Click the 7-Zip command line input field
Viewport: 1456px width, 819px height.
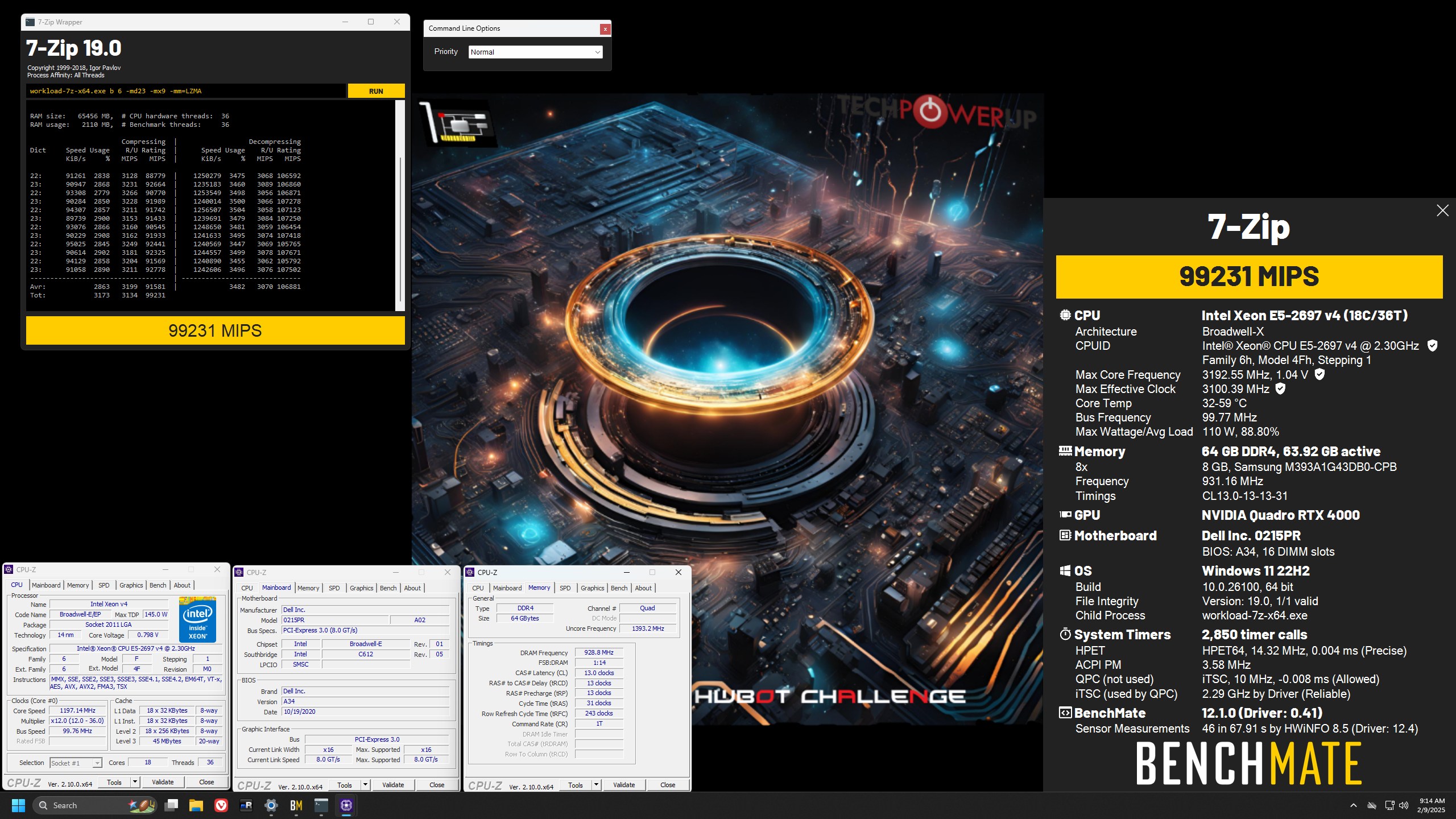tap(186, 91)
